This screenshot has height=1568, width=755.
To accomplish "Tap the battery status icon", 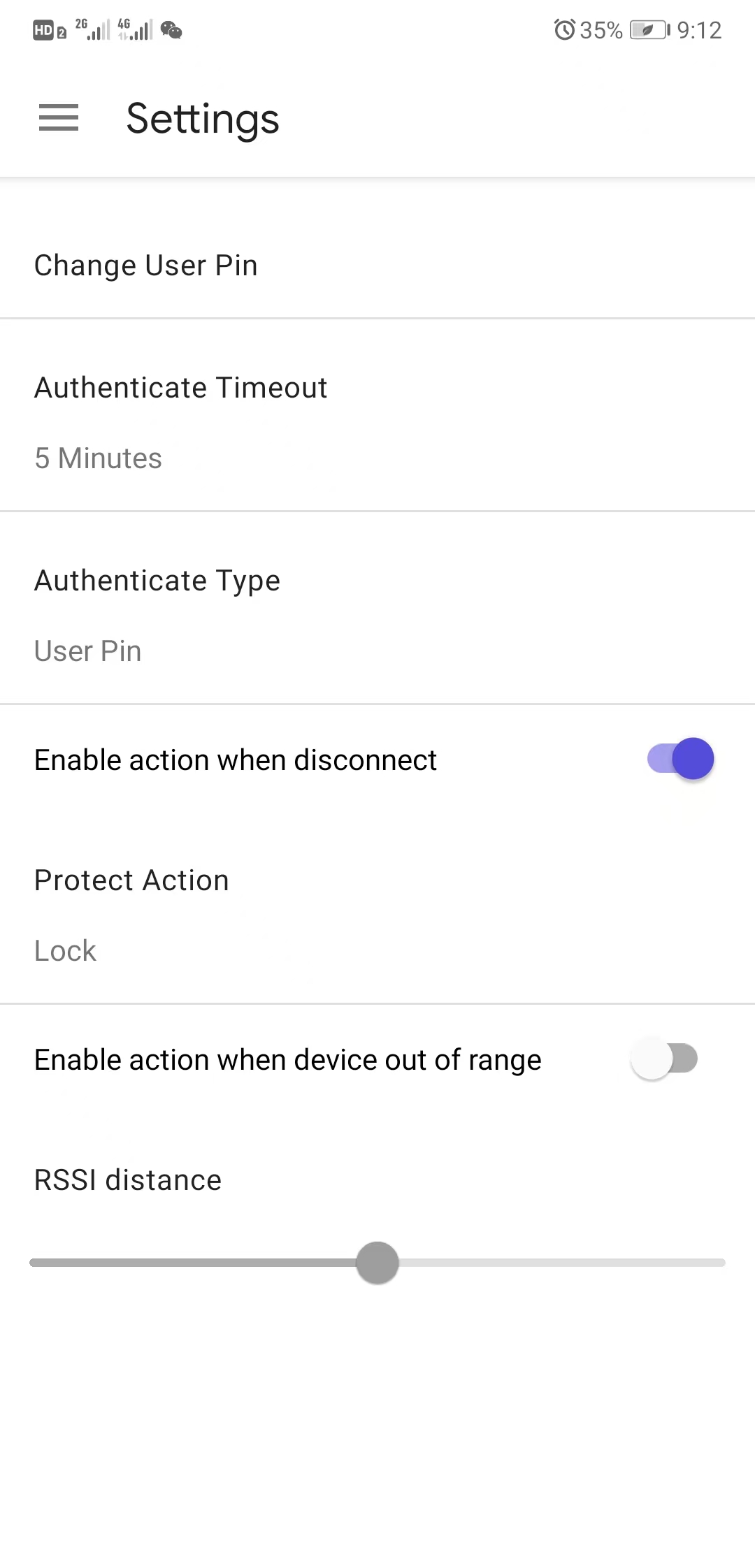I will pyautogui.click(x=649, y=30).
